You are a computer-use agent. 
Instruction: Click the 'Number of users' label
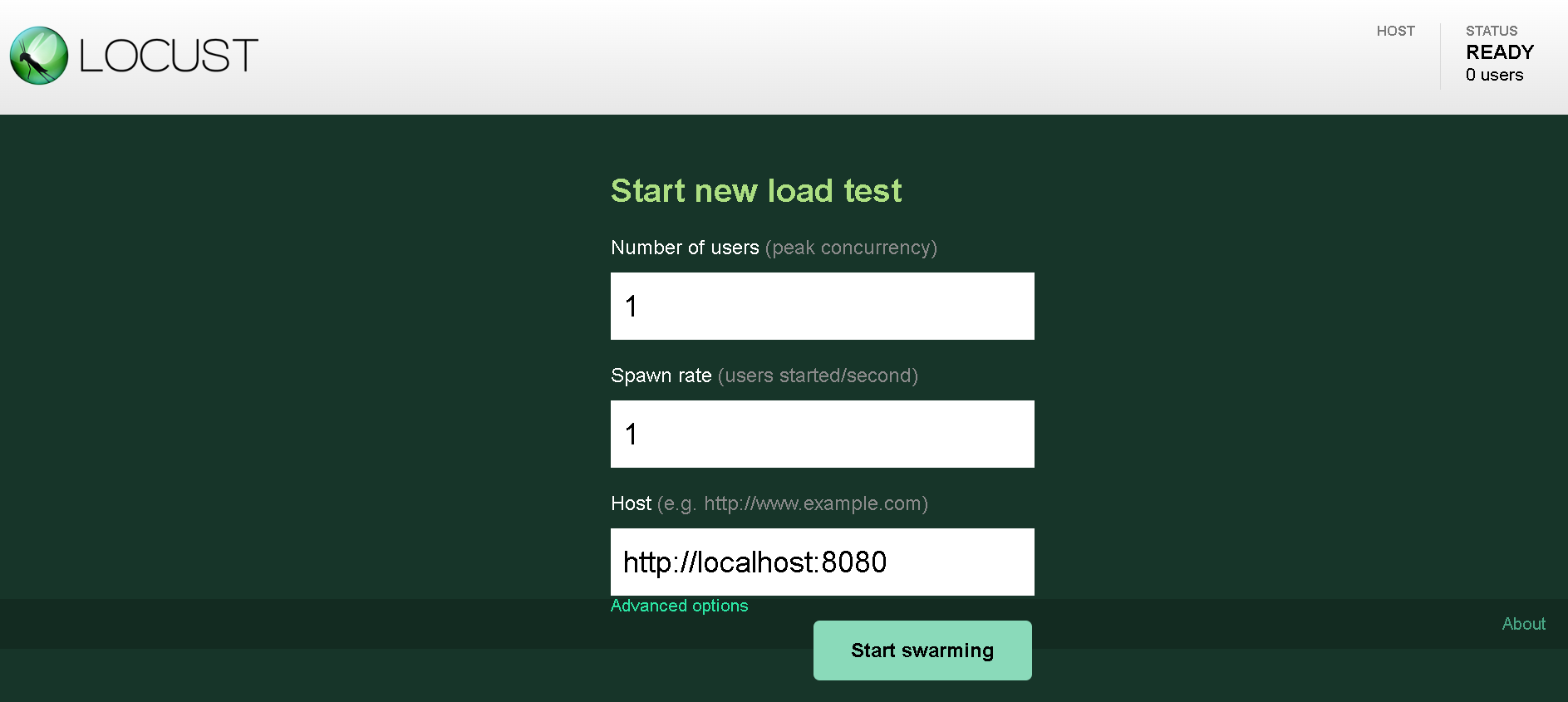click(x=685, y=248)
